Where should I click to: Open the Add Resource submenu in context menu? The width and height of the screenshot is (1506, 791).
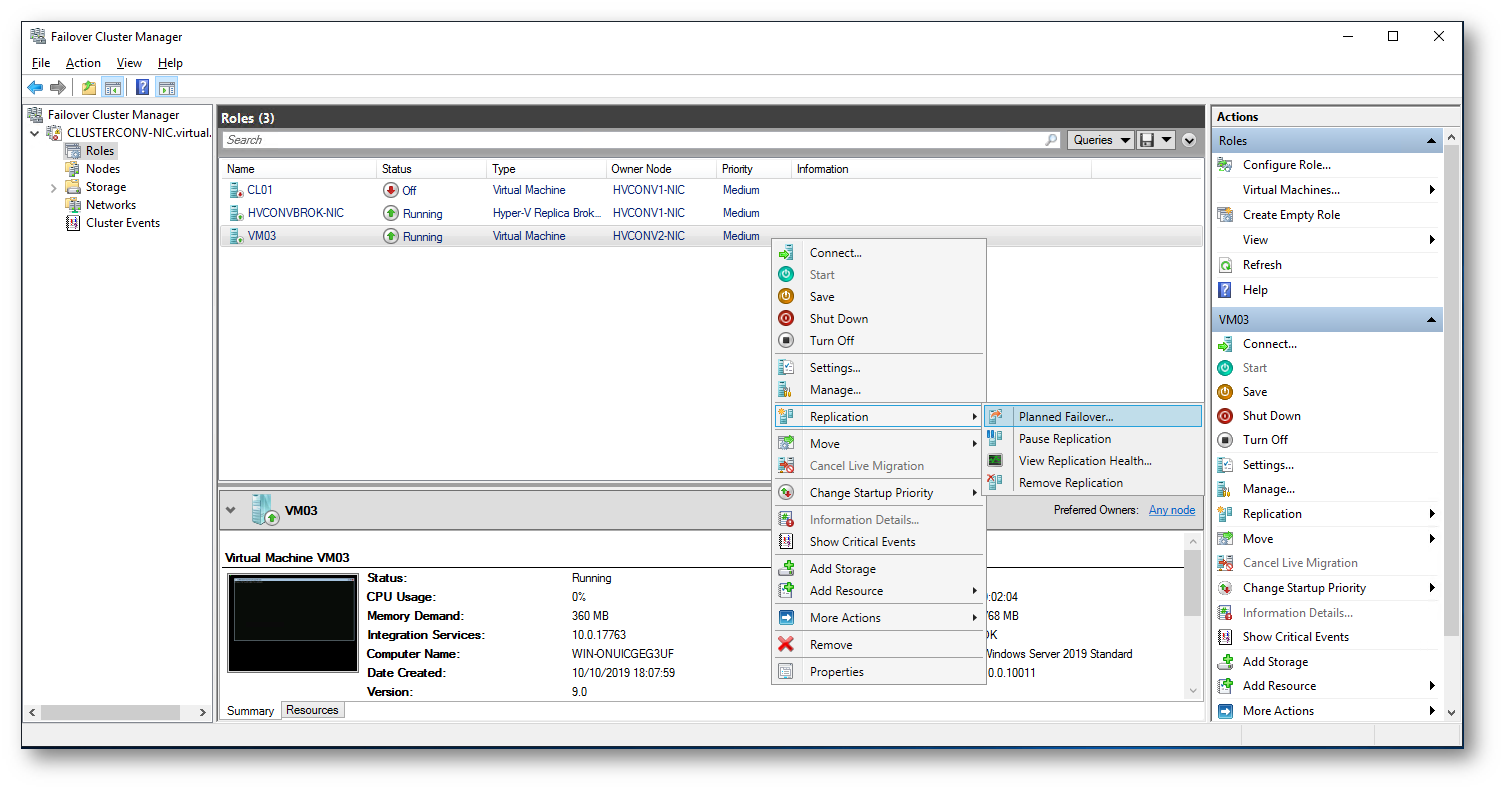878,591
